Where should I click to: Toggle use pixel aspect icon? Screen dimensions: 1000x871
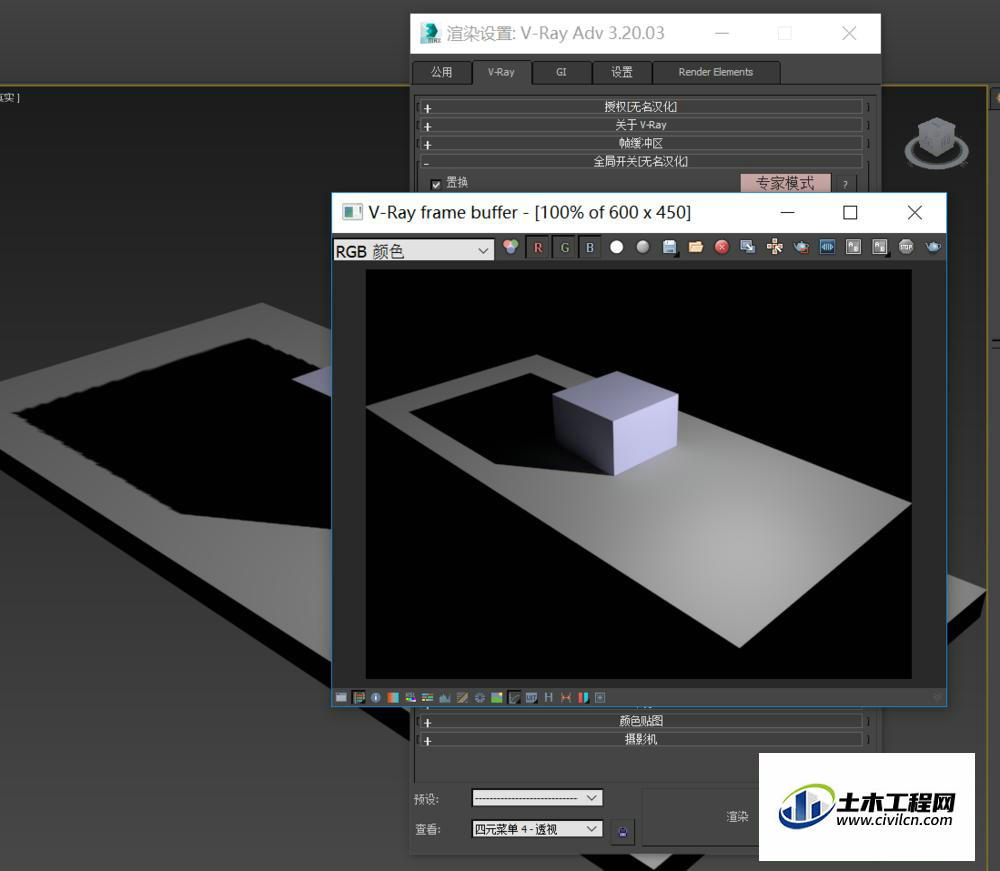566,698
